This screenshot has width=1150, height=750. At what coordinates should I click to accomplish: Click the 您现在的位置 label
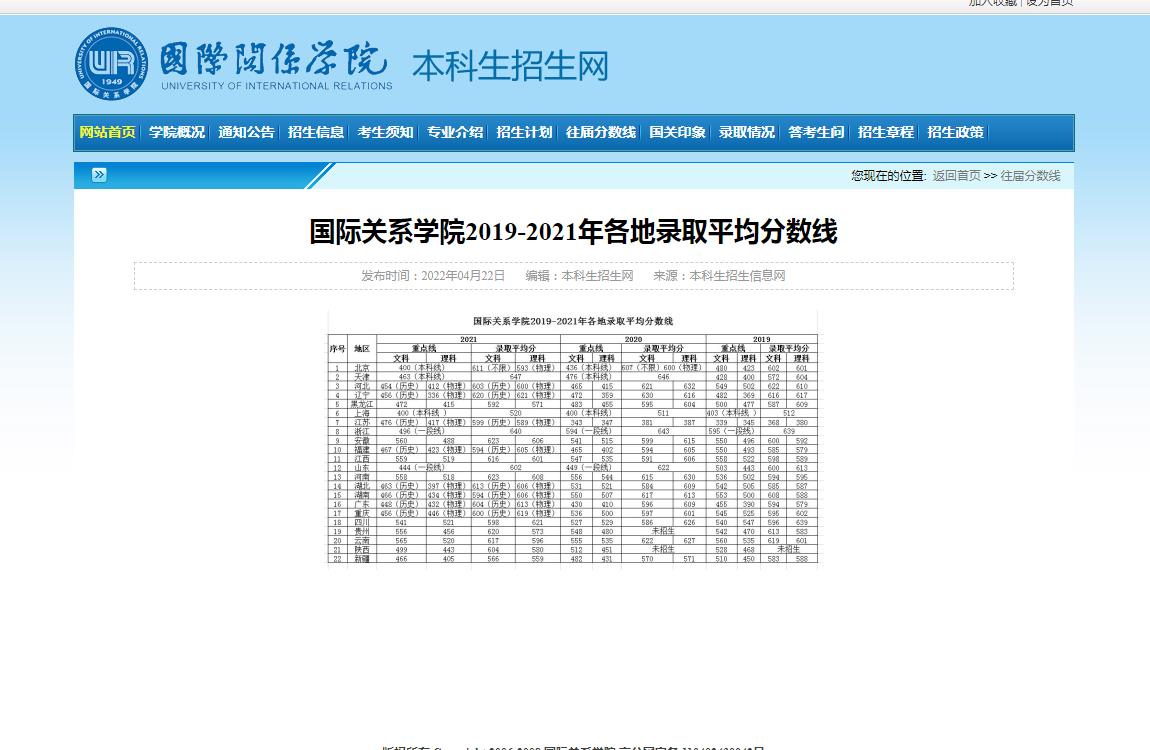click(x=888, y=176)
